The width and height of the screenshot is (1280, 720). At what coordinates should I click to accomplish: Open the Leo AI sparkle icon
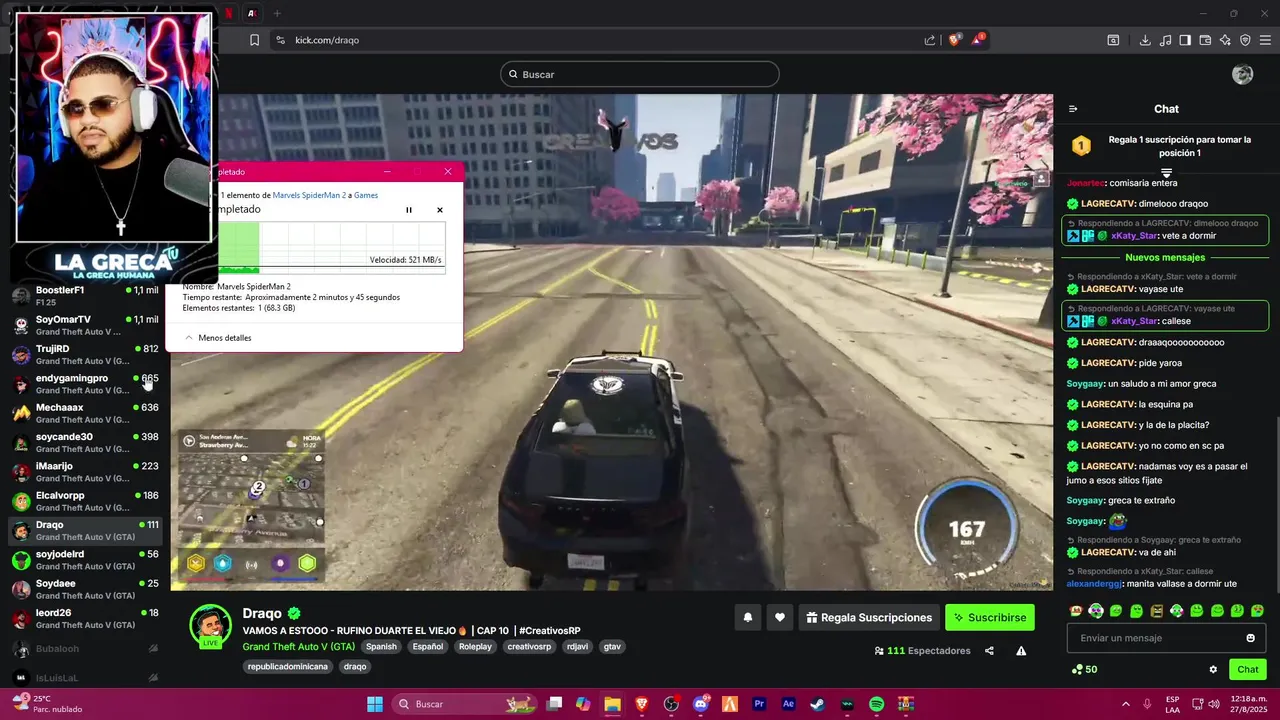[1225, 40]
